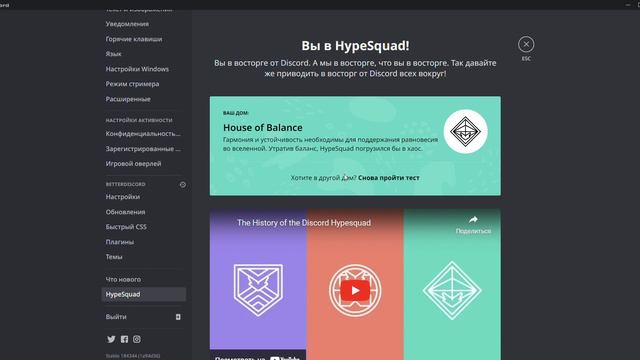The image size is (640, 360).
Task: Open Discord's Twitter page icon
Action: [x=111, y=339]
